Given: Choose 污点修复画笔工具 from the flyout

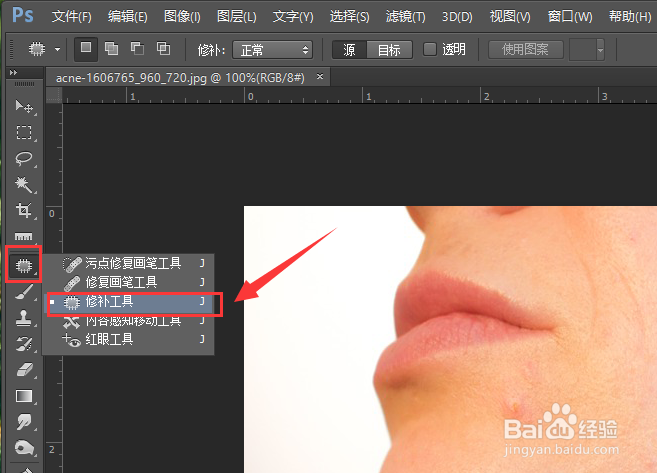Looking at the screenshot, I should point(128,263).
